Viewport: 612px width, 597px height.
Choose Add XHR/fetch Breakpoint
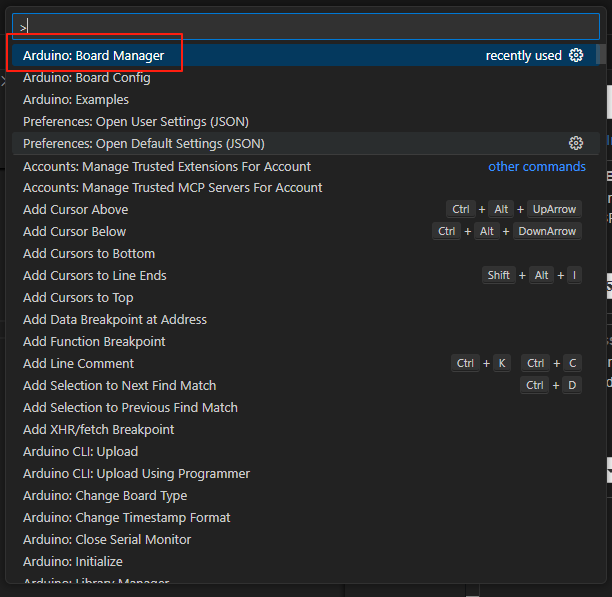click(x=306, y=429)
